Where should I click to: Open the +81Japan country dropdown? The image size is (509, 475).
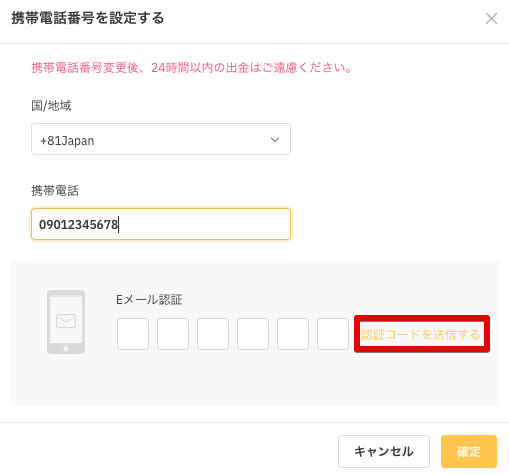click(161, 139)
